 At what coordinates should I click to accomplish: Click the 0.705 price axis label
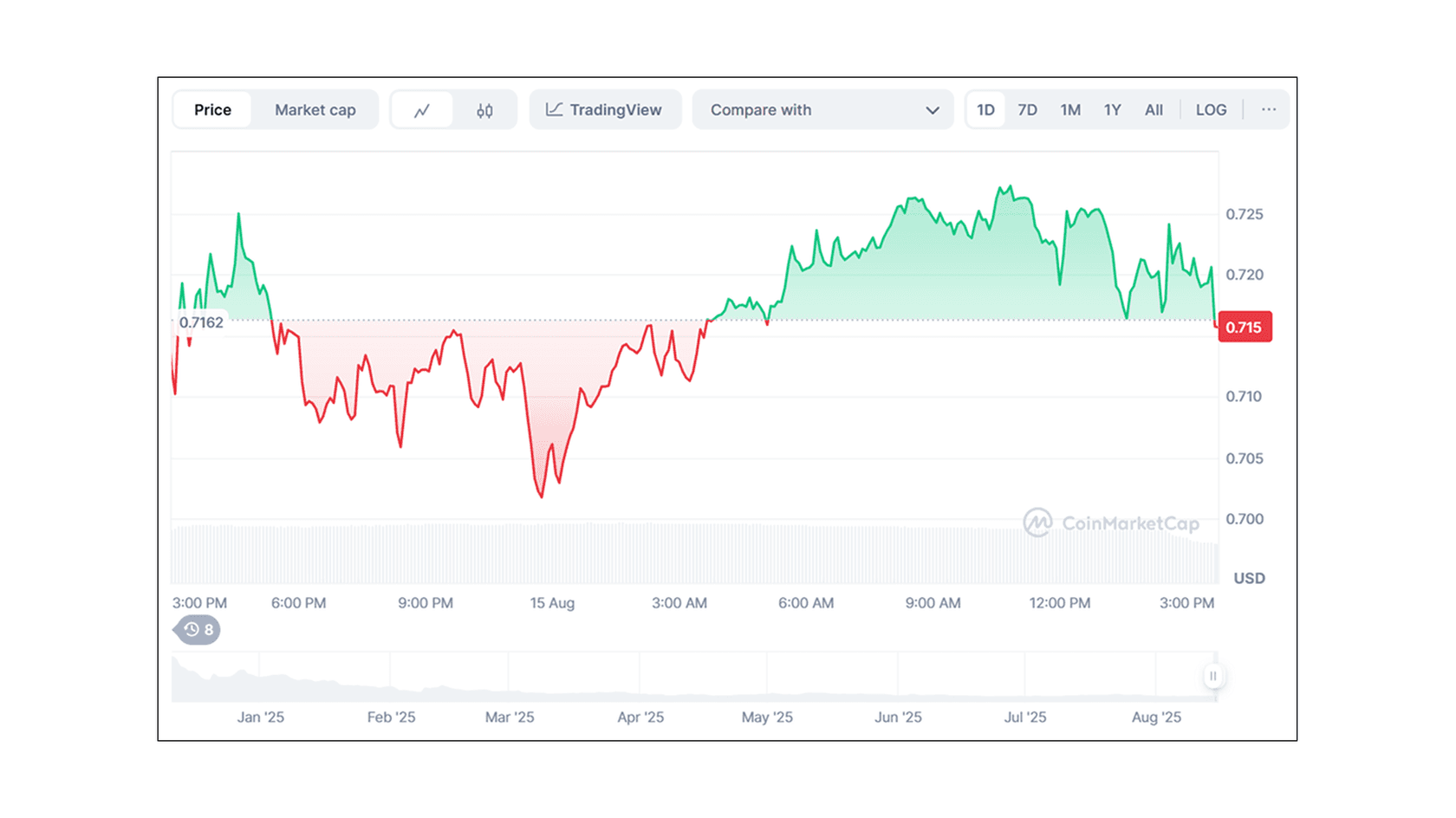(x=1245, y=458)
